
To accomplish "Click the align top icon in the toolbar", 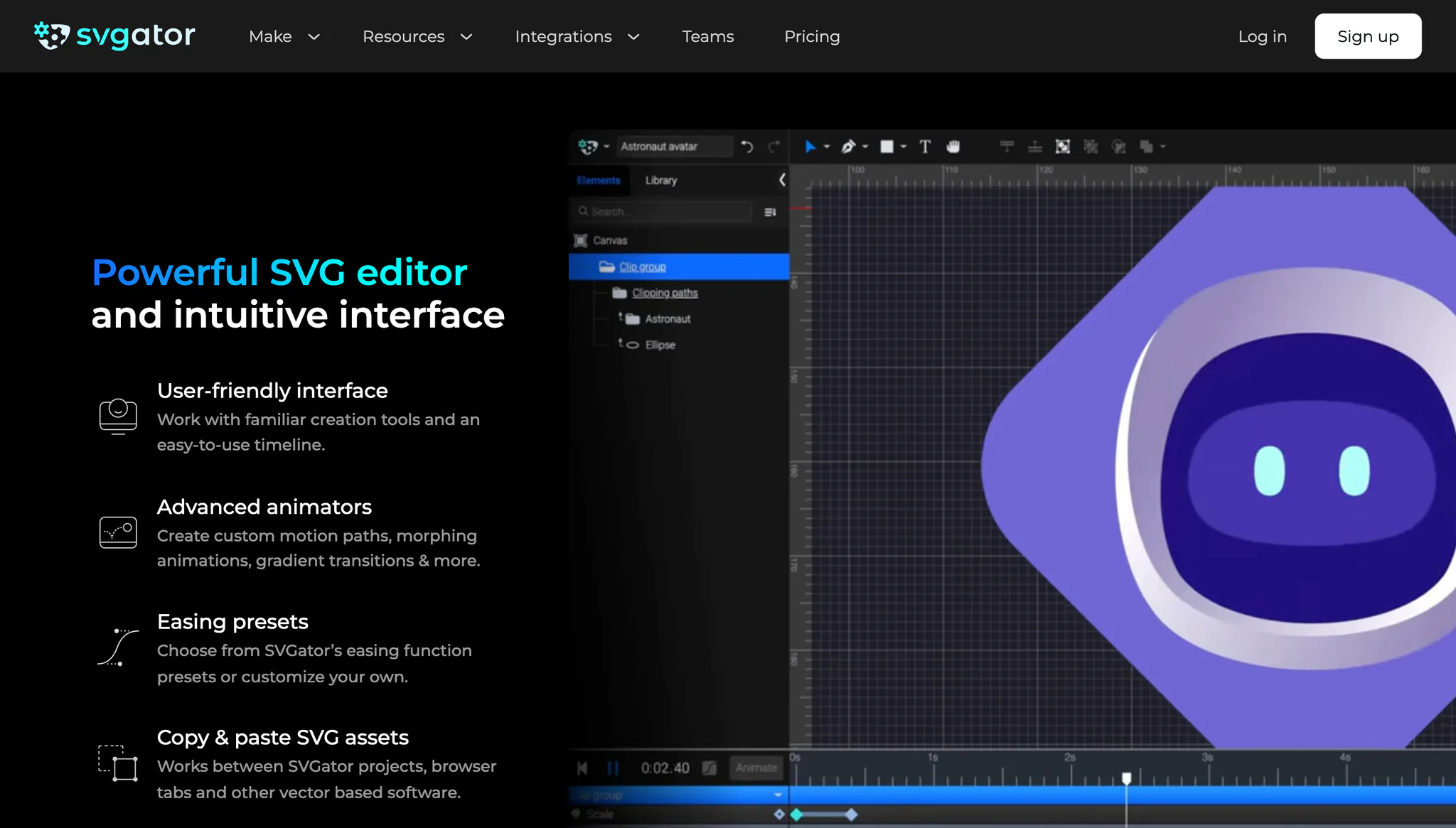I will [1007, 146].
